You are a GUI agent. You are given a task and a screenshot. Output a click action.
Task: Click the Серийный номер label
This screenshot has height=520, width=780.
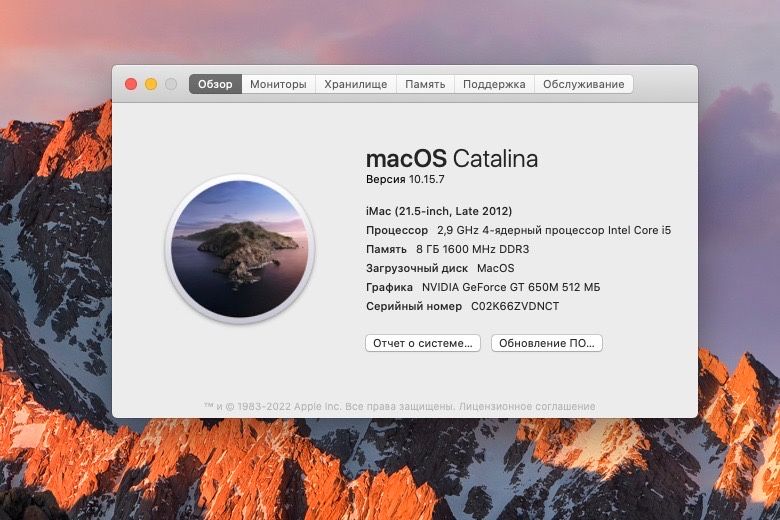(x=414, y=307)
